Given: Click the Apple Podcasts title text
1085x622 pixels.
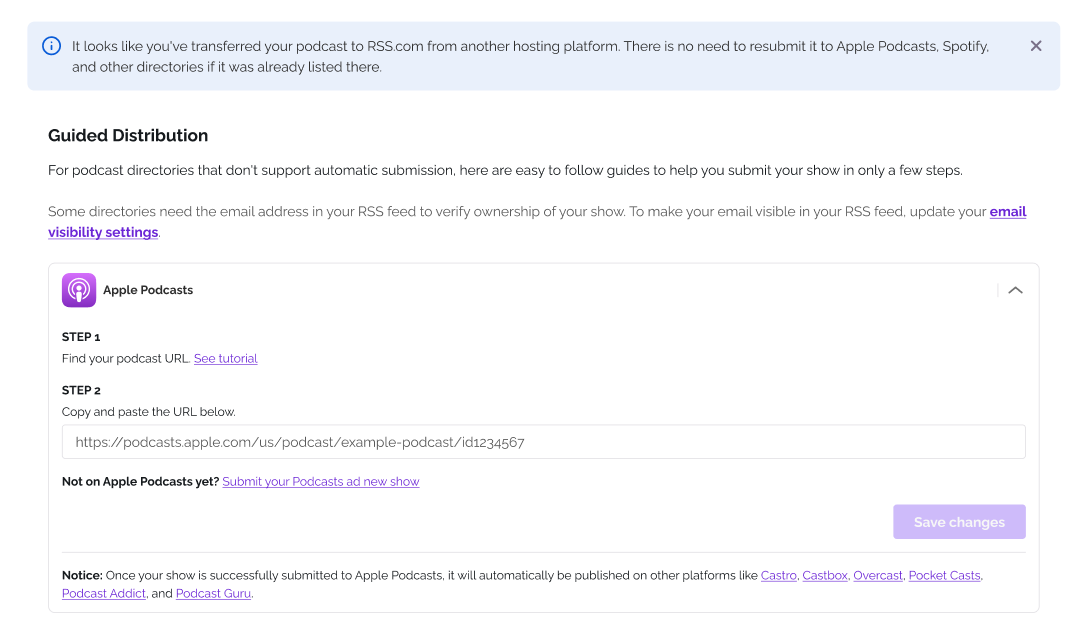Looking at the screenshot, I should click(148, 290).
